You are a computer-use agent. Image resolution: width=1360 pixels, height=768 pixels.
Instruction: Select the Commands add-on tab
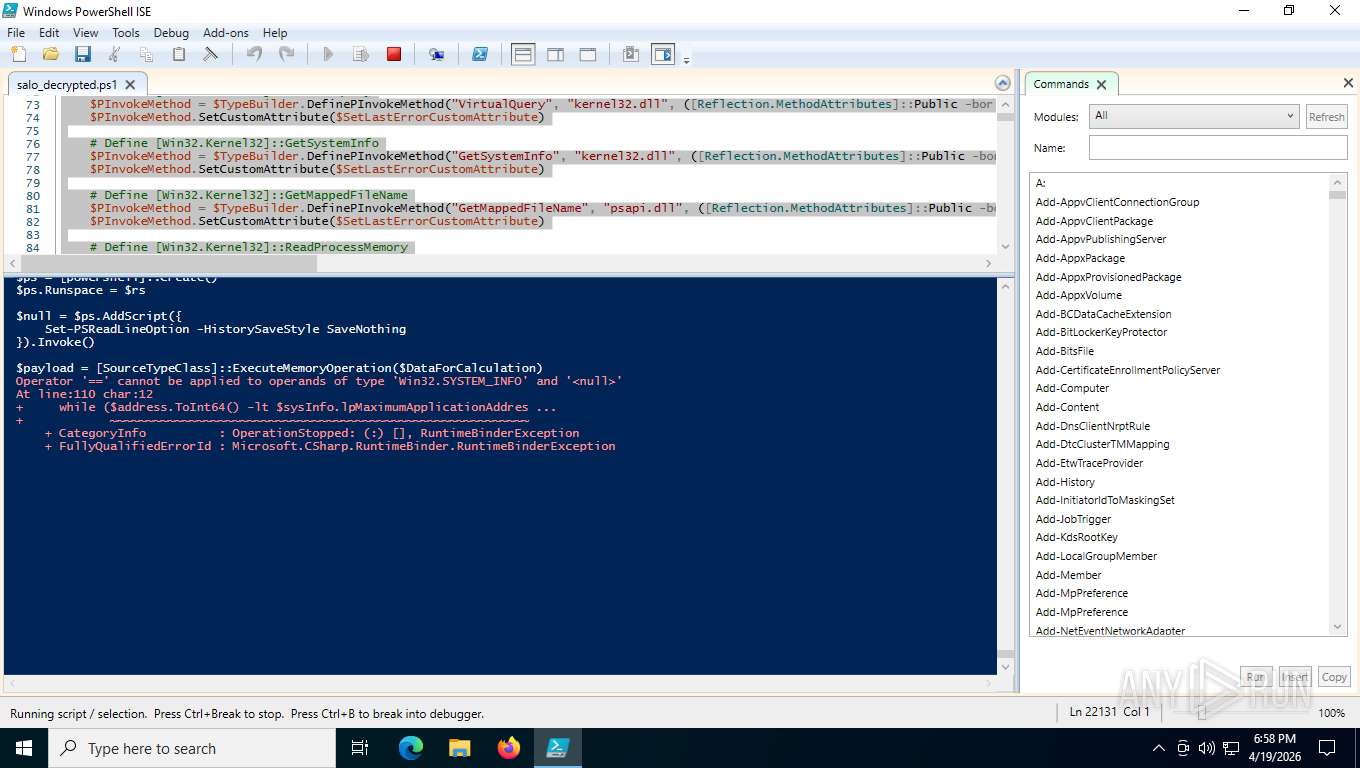tap(1061, 84)
